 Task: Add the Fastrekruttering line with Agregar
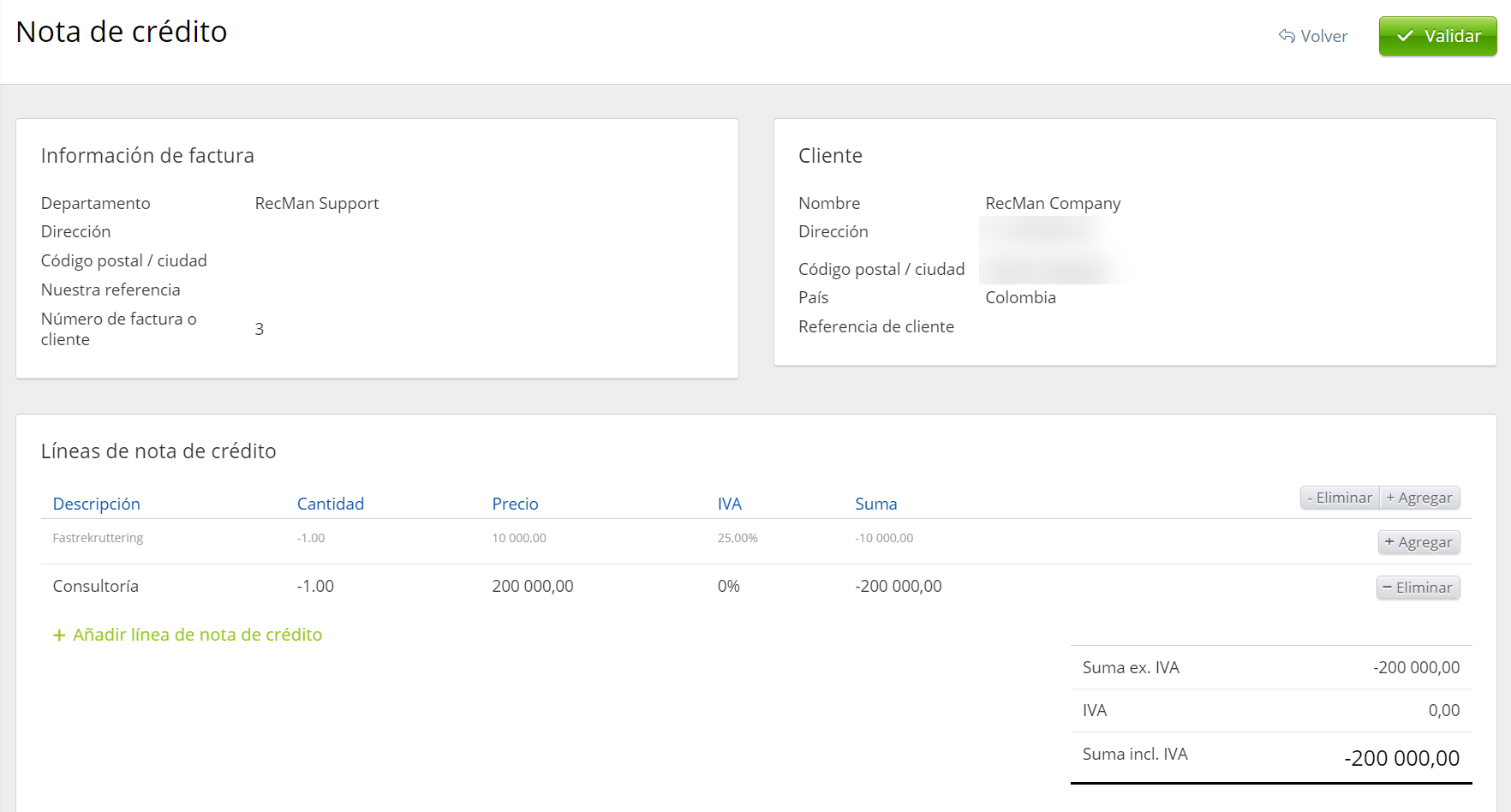pos(1418,542)
